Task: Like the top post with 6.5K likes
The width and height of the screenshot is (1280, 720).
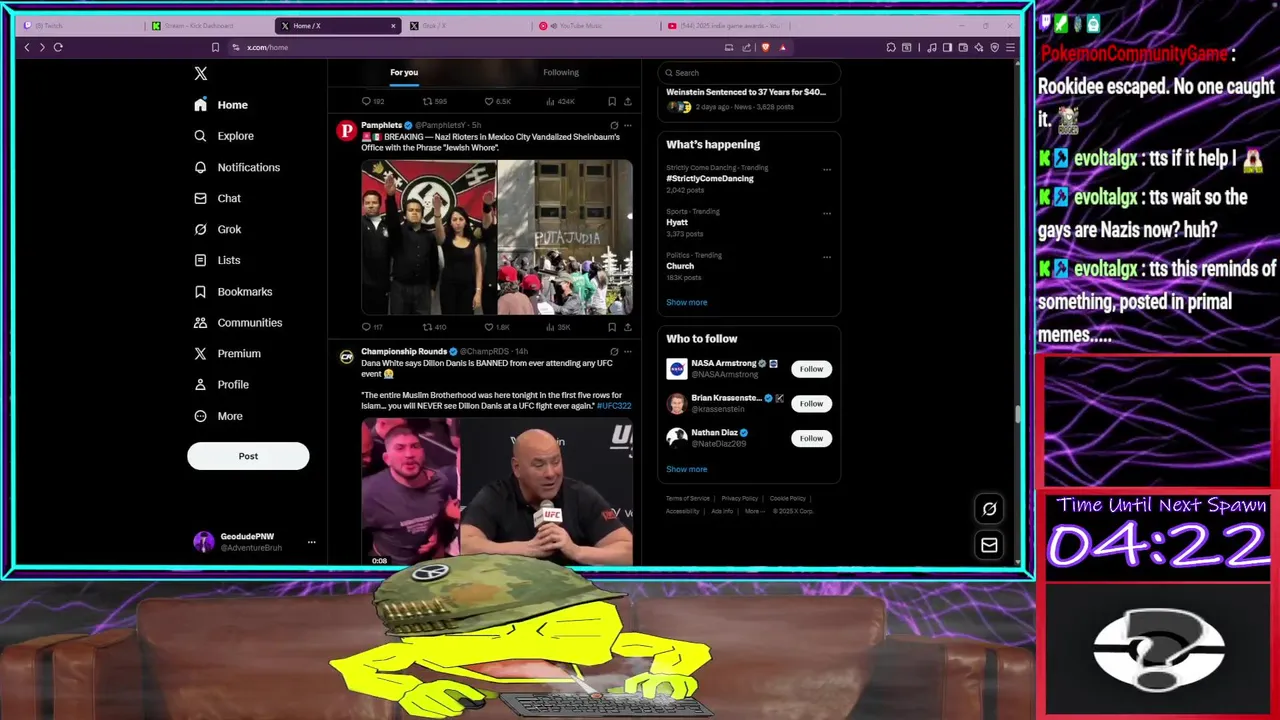Action: 497,101
